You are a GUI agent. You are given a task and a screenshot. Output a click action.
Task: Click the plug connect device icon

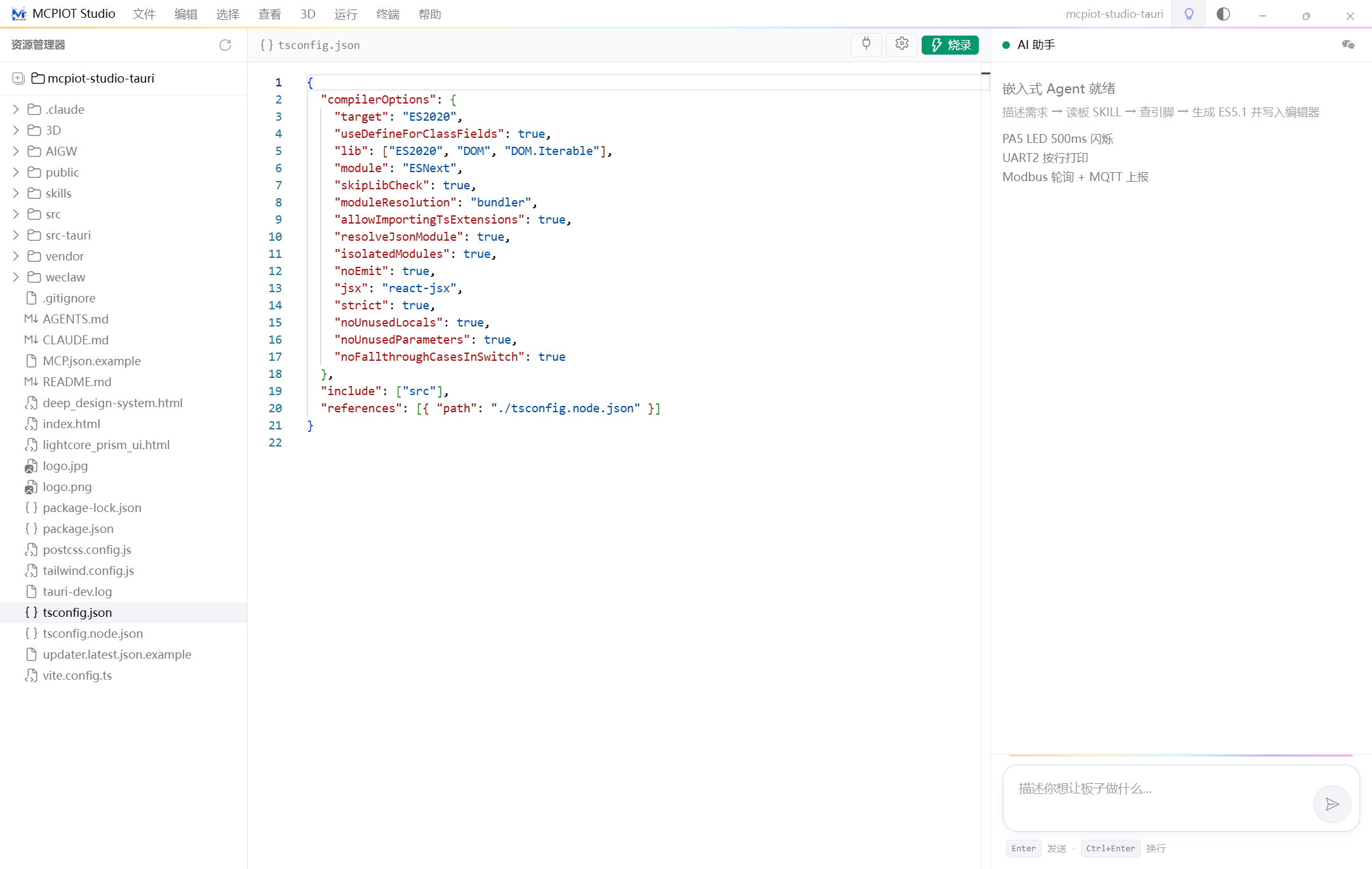pyautogui.click(x=866, y=44)
